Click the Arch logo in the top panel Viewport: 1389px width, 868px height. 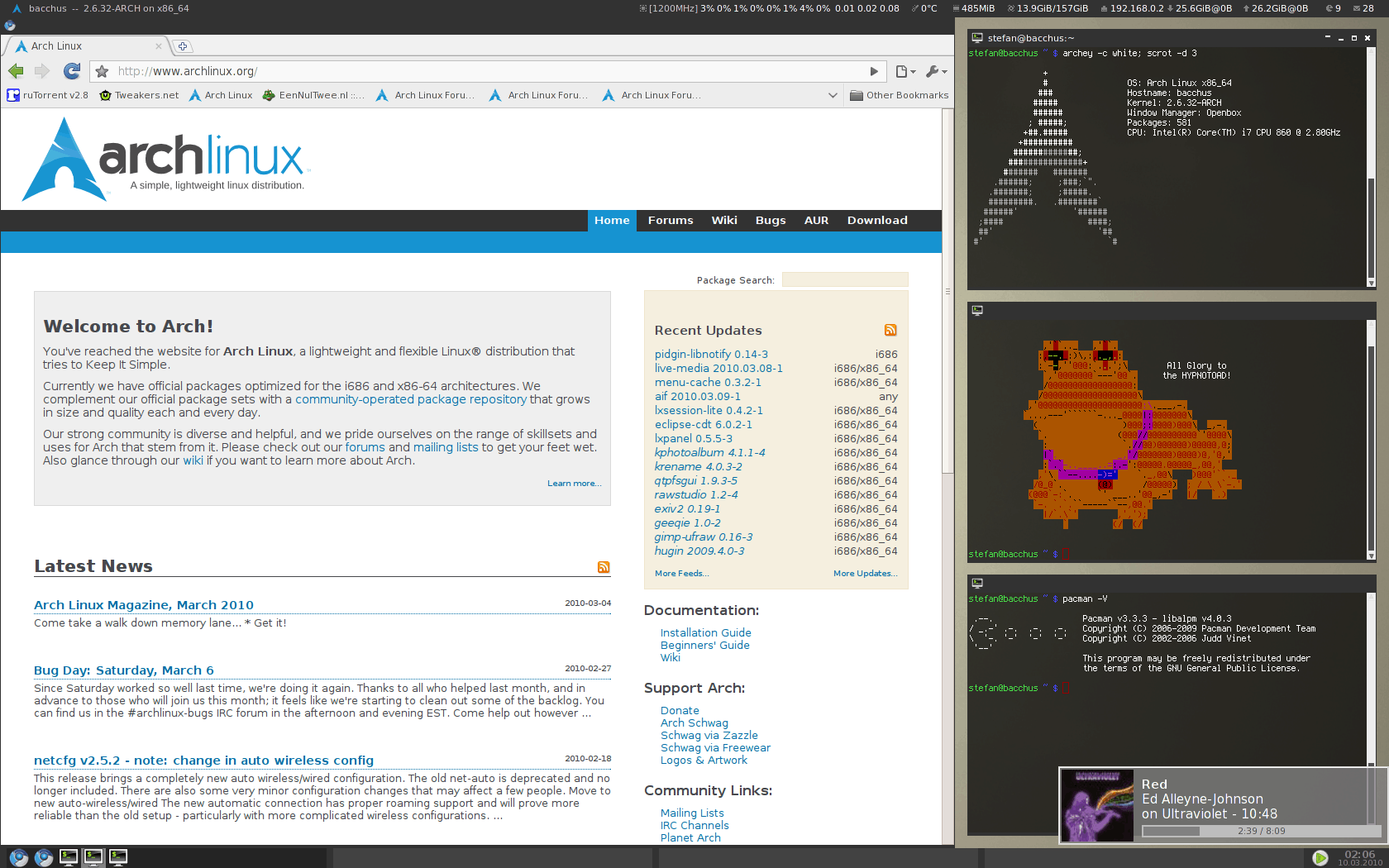17,8
